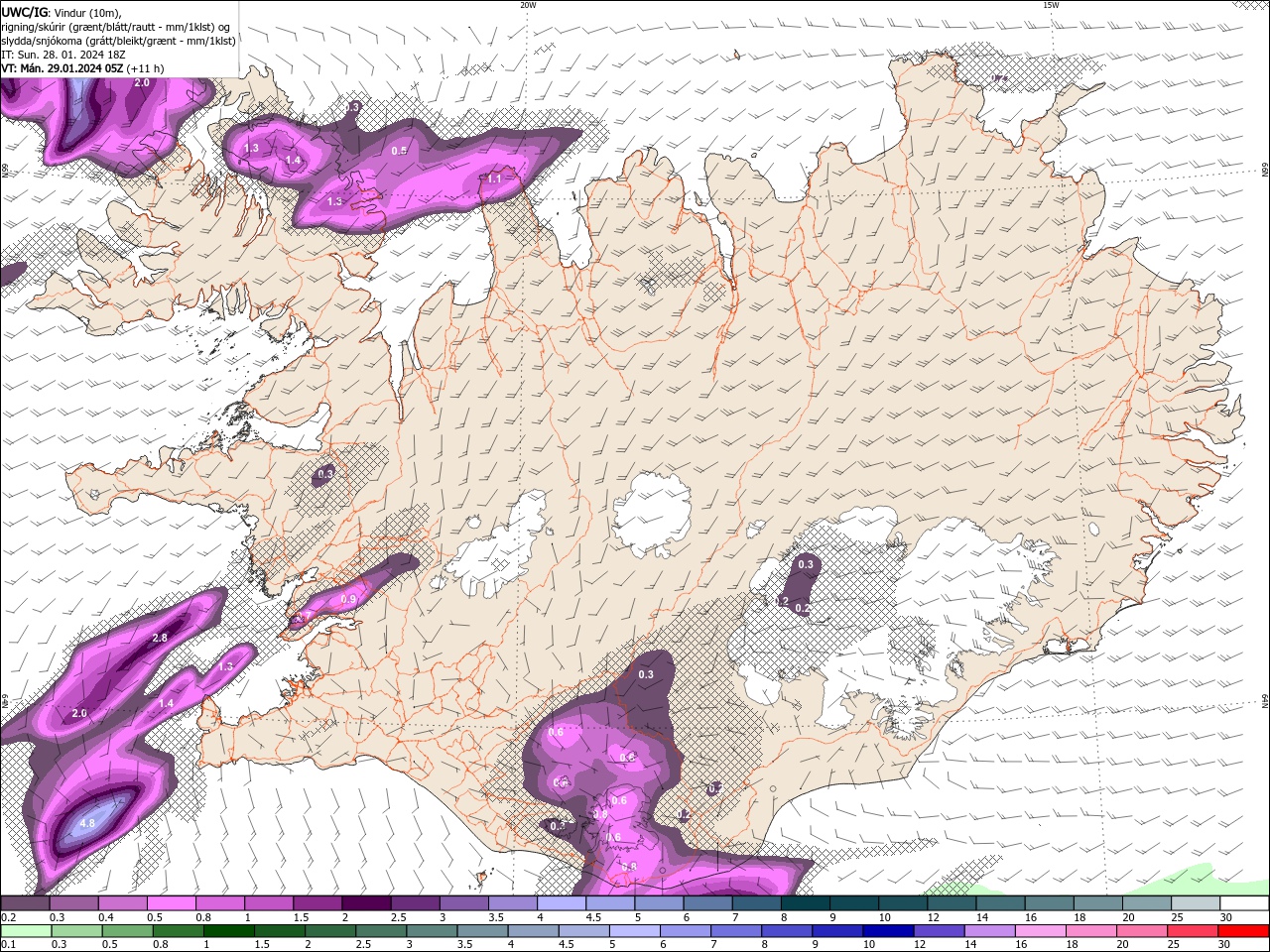Click the valid time 'VT: Mán. 29.01.2024 05Z'
This screenshot has height=952, width=1270.
(x=63, y=68)
